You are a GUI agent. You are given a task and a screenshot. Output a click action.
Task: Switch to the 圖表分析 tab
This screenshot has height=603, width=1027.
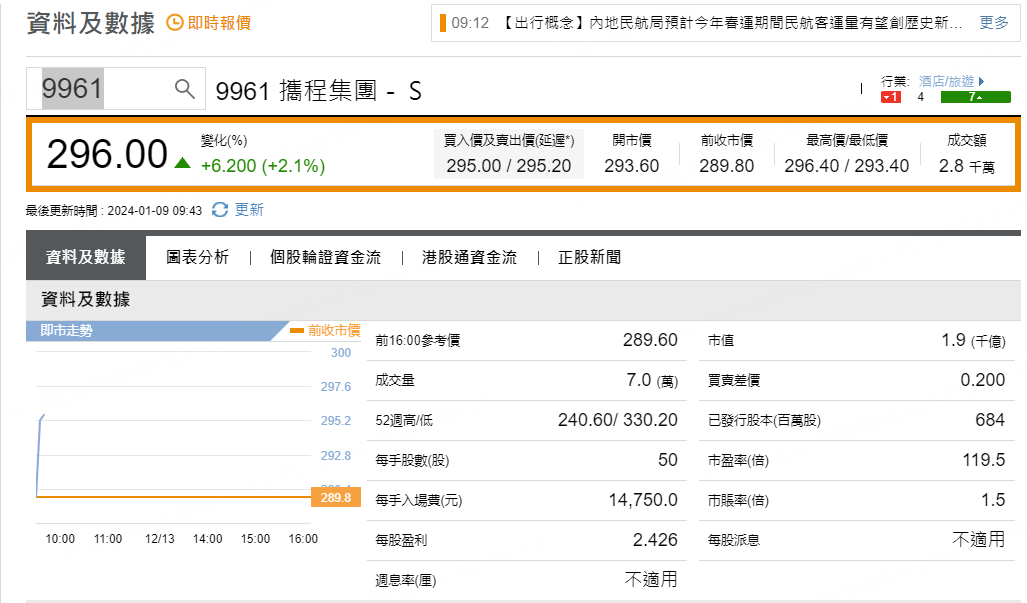point(197,257)
